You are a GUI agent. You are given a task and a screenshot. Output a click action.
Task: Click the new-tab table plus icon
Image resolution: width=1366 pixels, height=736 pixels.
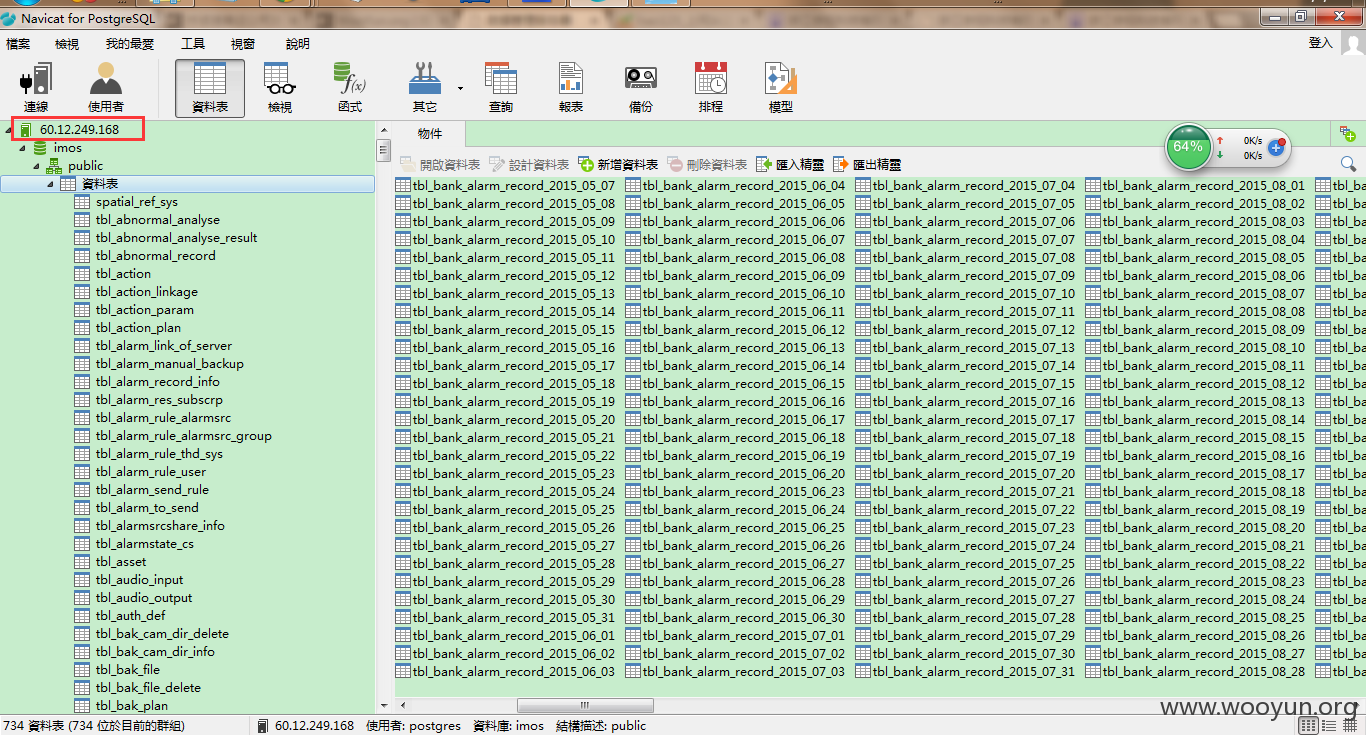tap(1348, 134)
